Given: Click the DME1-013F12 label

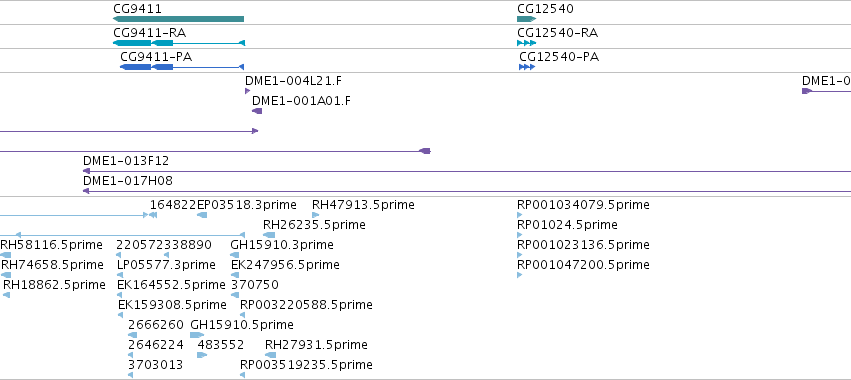Looking at the screenshot, I should 126,161.
